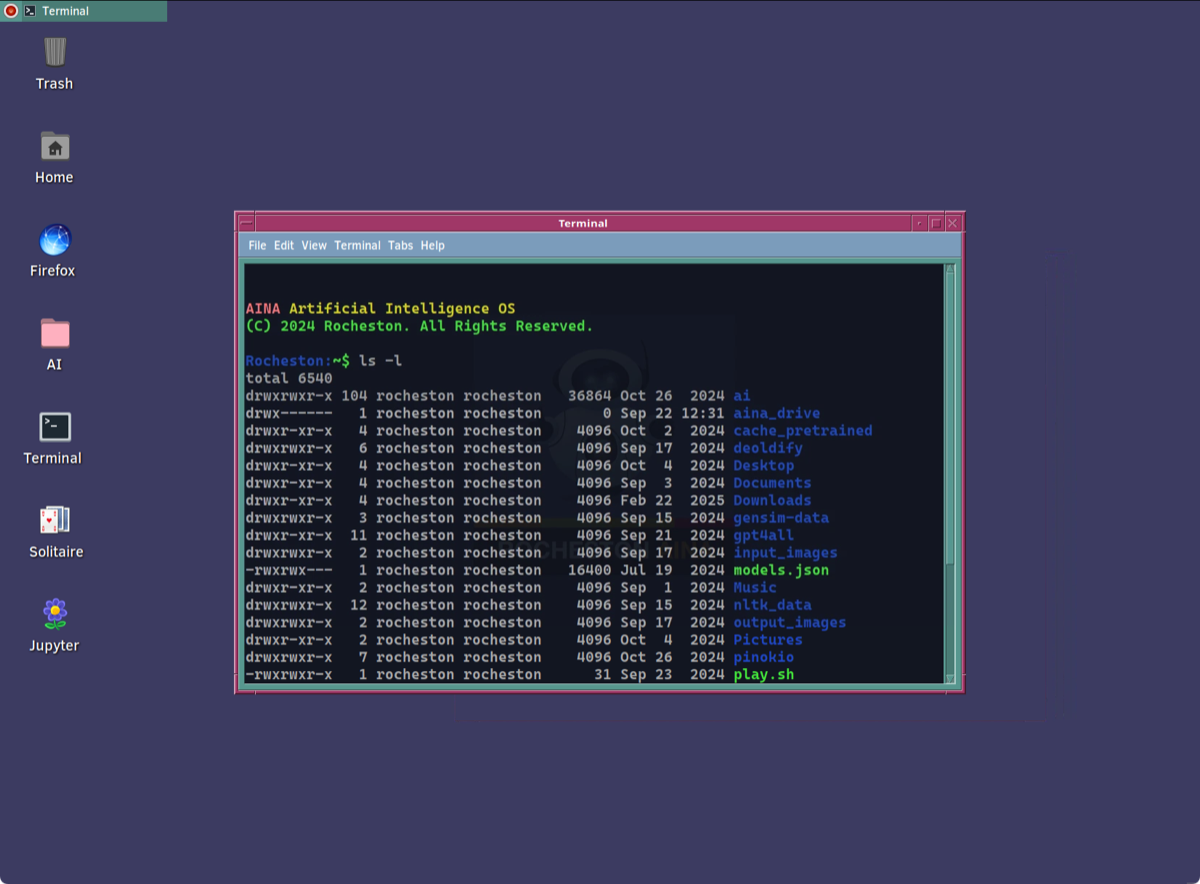Open the Help menu
The image size is (1200, 884).
[x=432, y=245]
